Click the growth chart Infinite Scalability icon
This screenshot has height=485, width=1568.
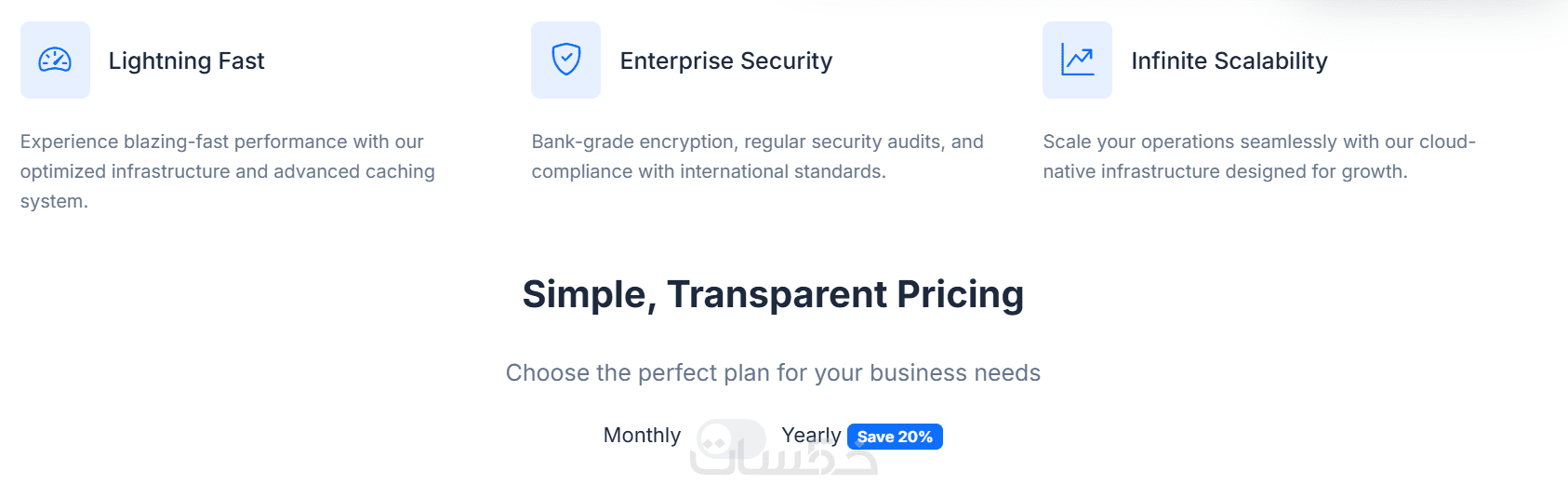pyautogui.click(x=1077, y=61)
